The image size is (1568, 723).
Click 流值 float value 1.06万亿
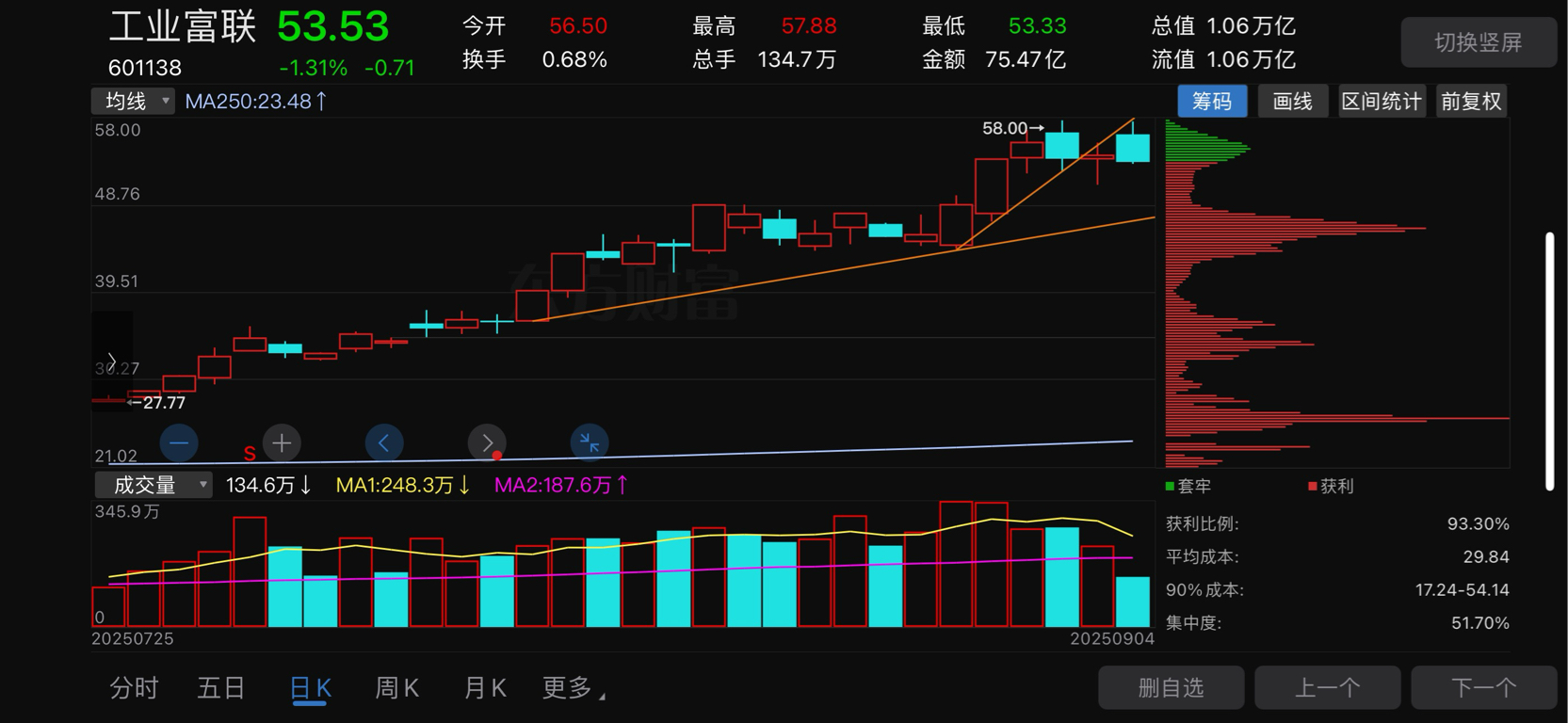point(1251,60)
